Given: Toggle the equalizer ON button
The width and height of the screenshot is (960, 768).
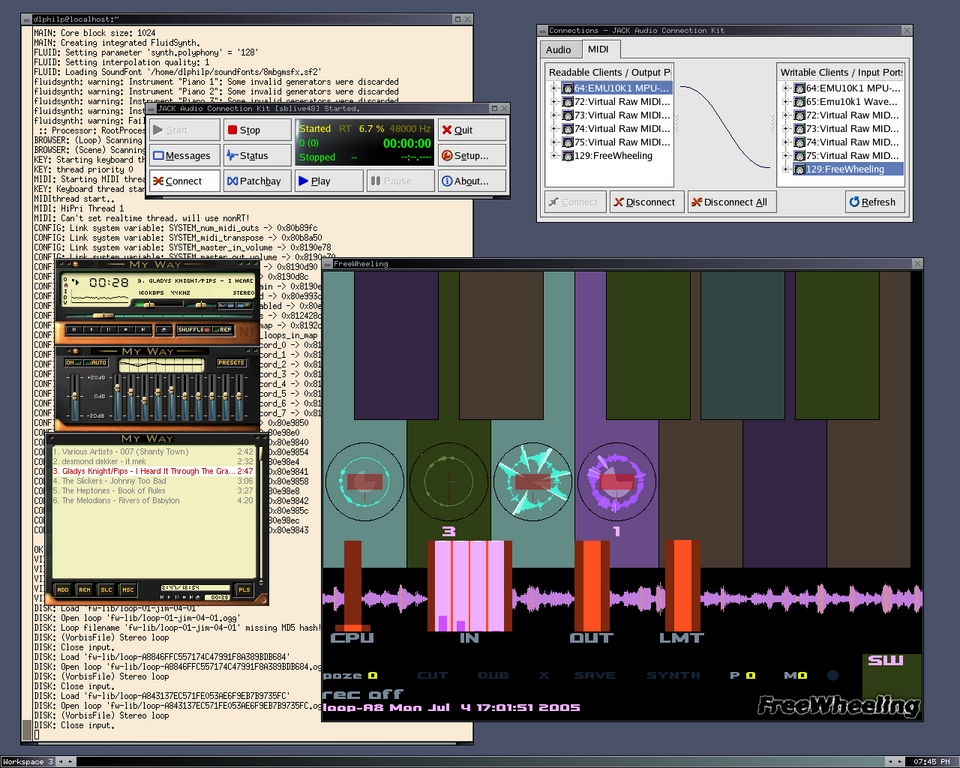Looking at the screenshot, I should [x=73, y=362].
